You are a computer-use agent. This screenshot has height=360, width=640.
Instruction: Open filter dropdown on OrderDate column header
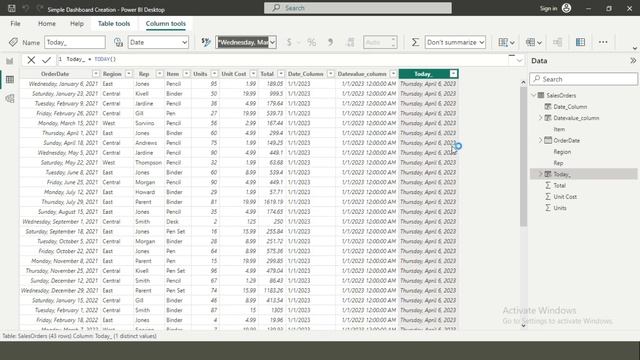[96, 74]
